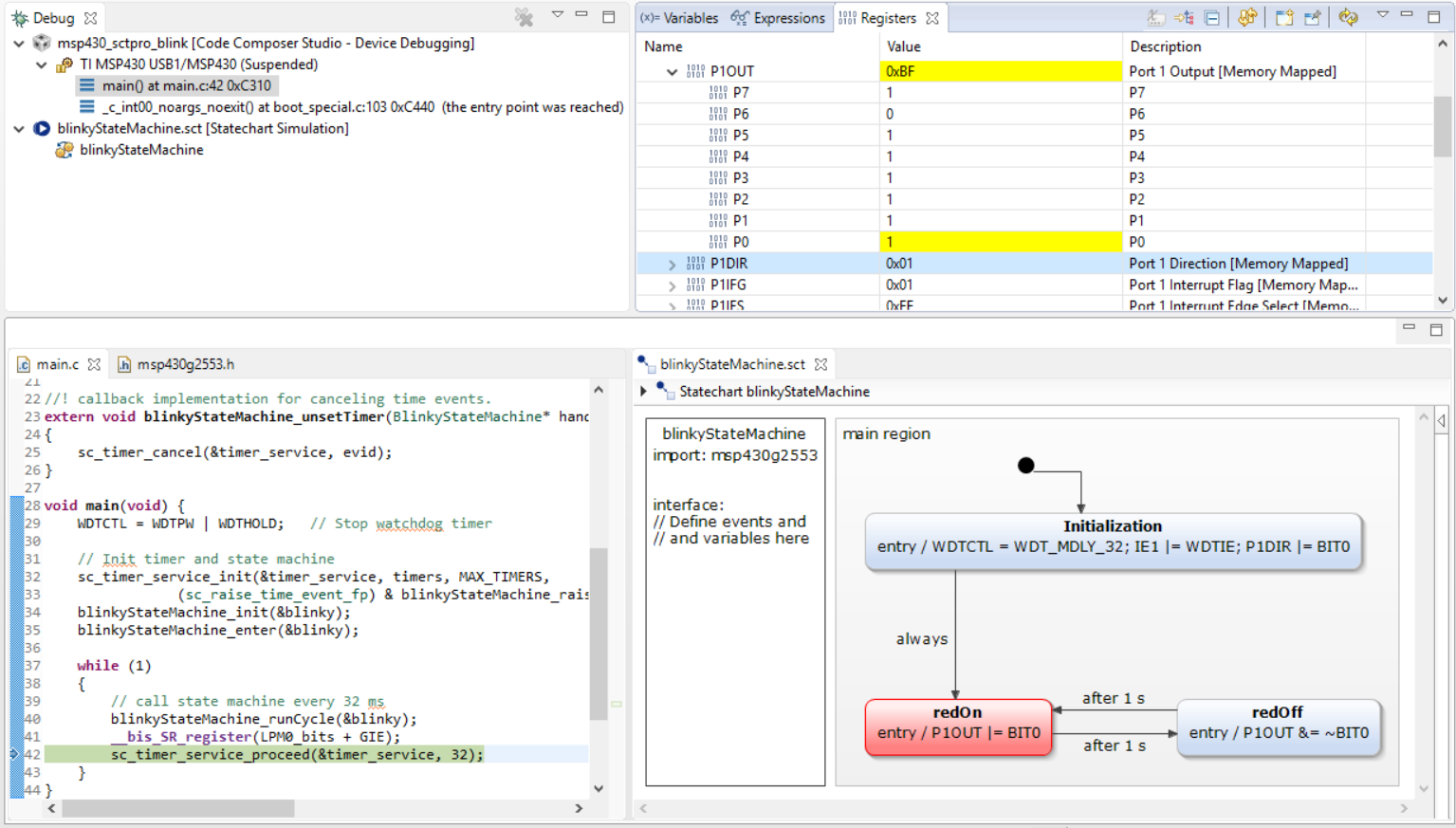Click the C file icon on the main.c tab
The width and height of the screenshot is (1456, 828).
click(x=24, y=363)
